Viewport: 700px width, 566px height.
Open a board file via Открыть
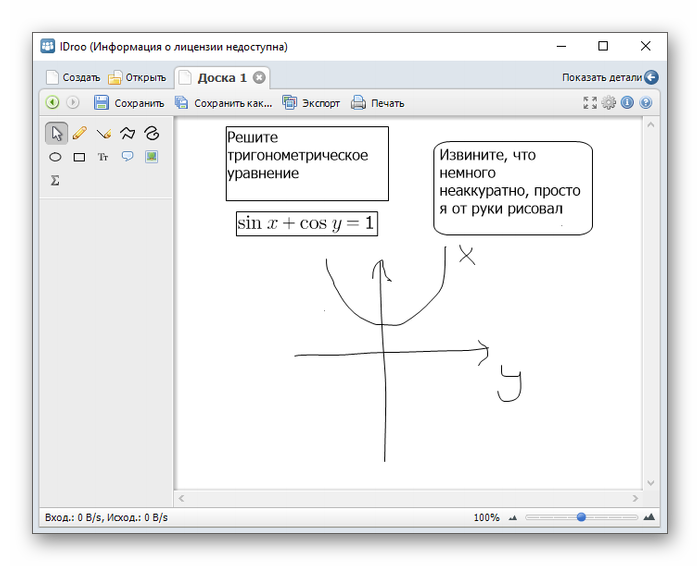pos(137,78)
